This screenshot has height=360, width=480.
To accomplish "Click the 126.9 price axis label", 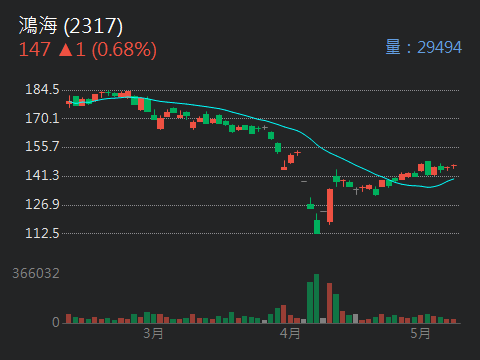I will [42, 204].
